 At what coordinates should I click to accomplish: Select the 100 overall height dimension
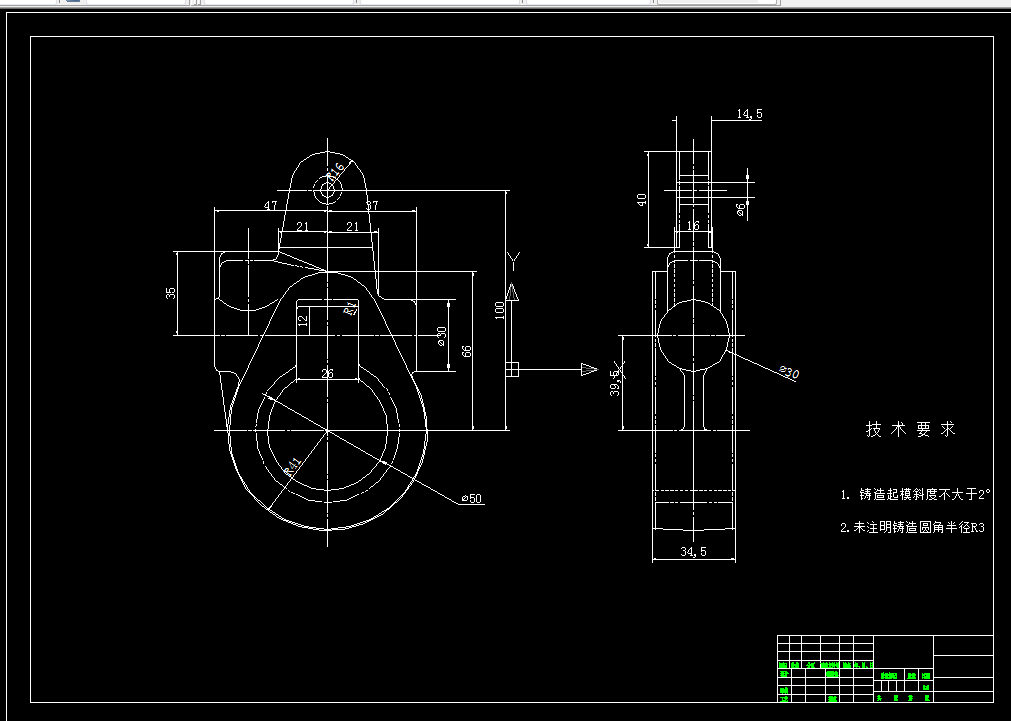tap(499, 310)
